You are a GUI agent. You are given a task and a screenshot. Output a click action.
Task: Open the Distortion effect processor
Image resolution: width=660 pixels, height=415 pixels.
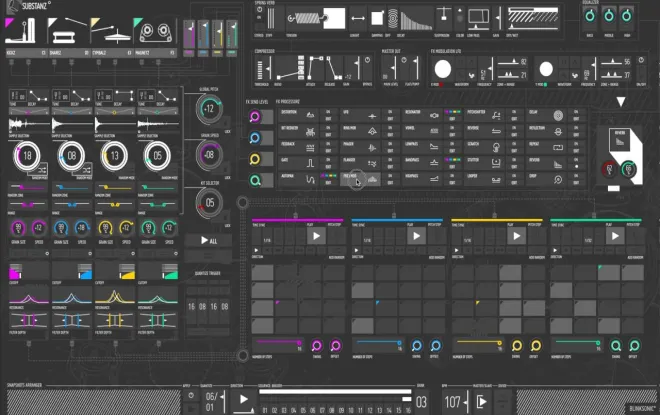[x=298, y=115]
